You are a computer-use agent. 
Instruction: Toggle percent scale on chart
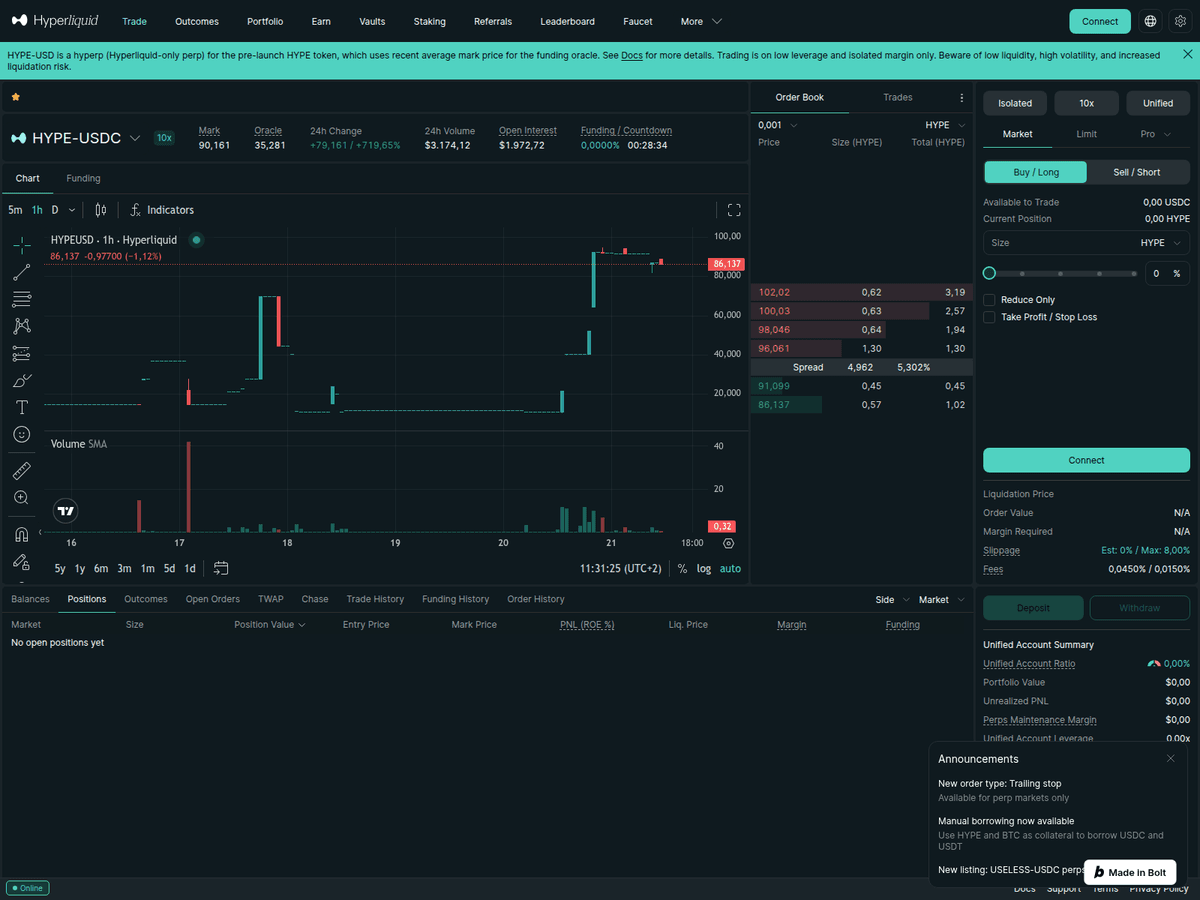coord(682,568)
